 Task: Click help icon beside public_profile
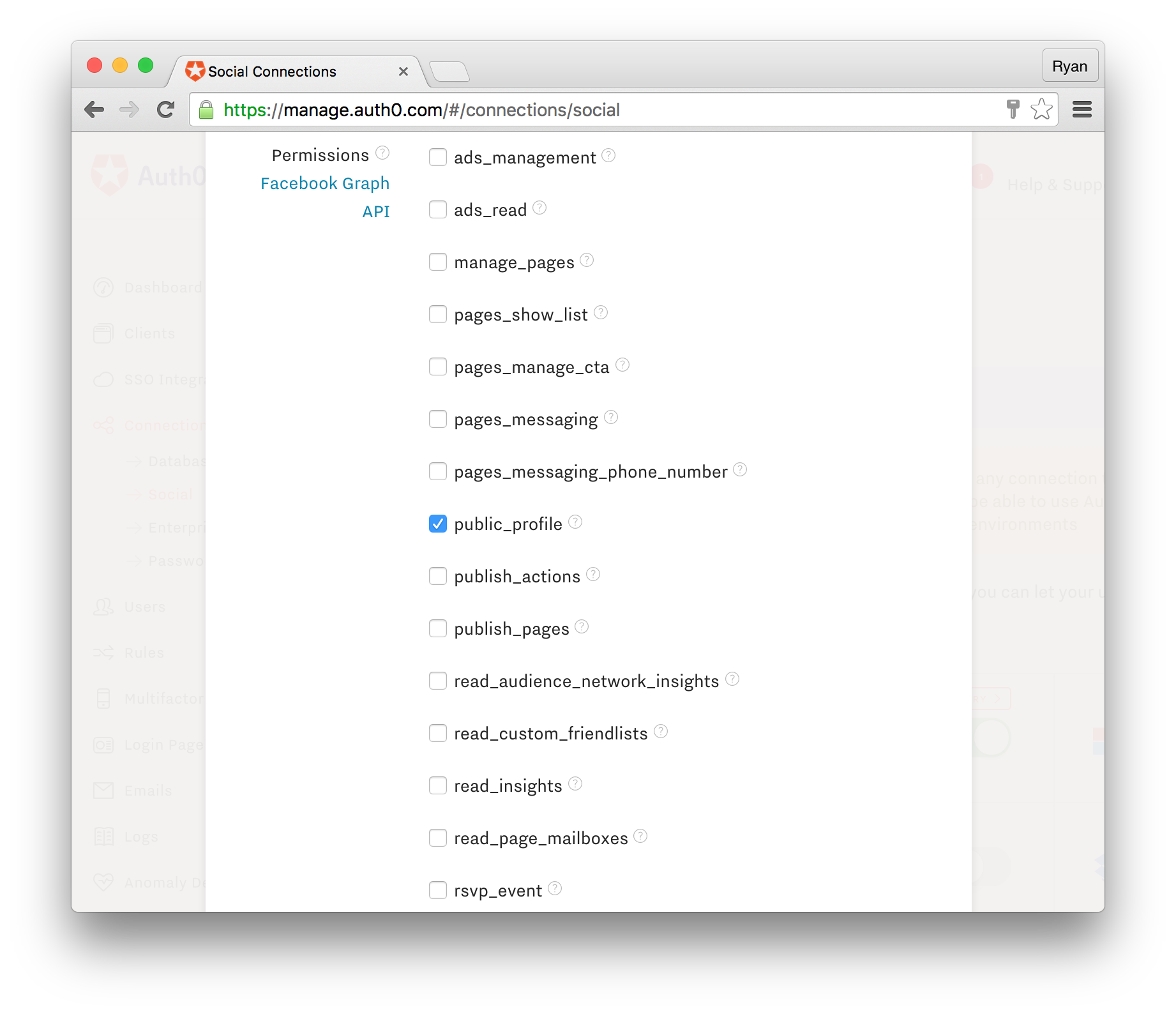pyautogui.click(x=575, y=522)
